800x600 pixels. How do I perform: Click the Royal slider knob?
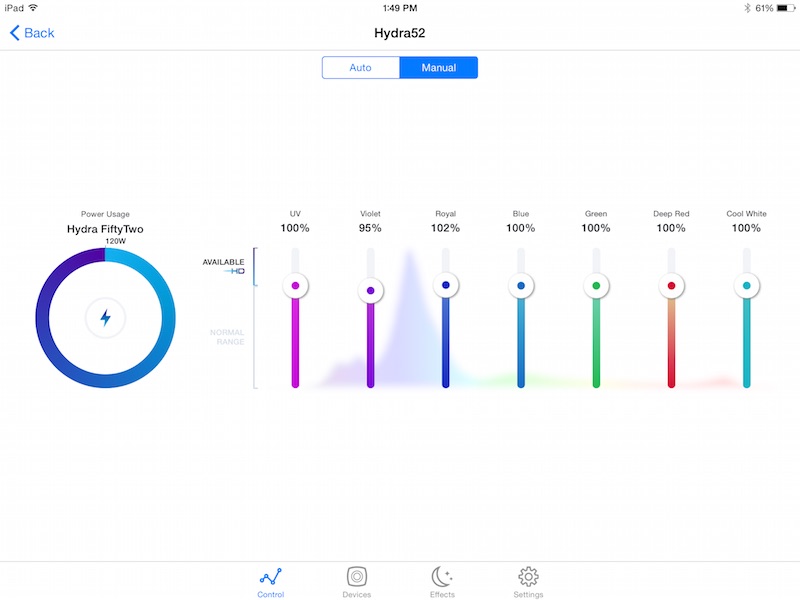tap(446, 285)
